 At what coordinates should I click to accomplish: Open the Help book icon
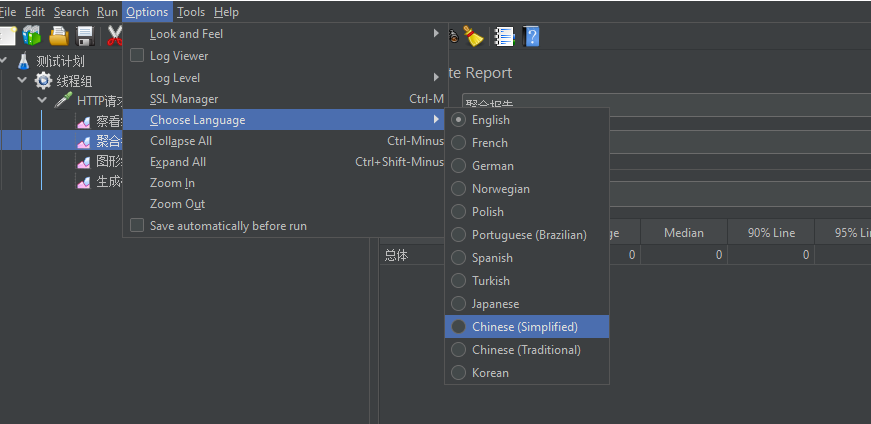click(x=531, y=36)
